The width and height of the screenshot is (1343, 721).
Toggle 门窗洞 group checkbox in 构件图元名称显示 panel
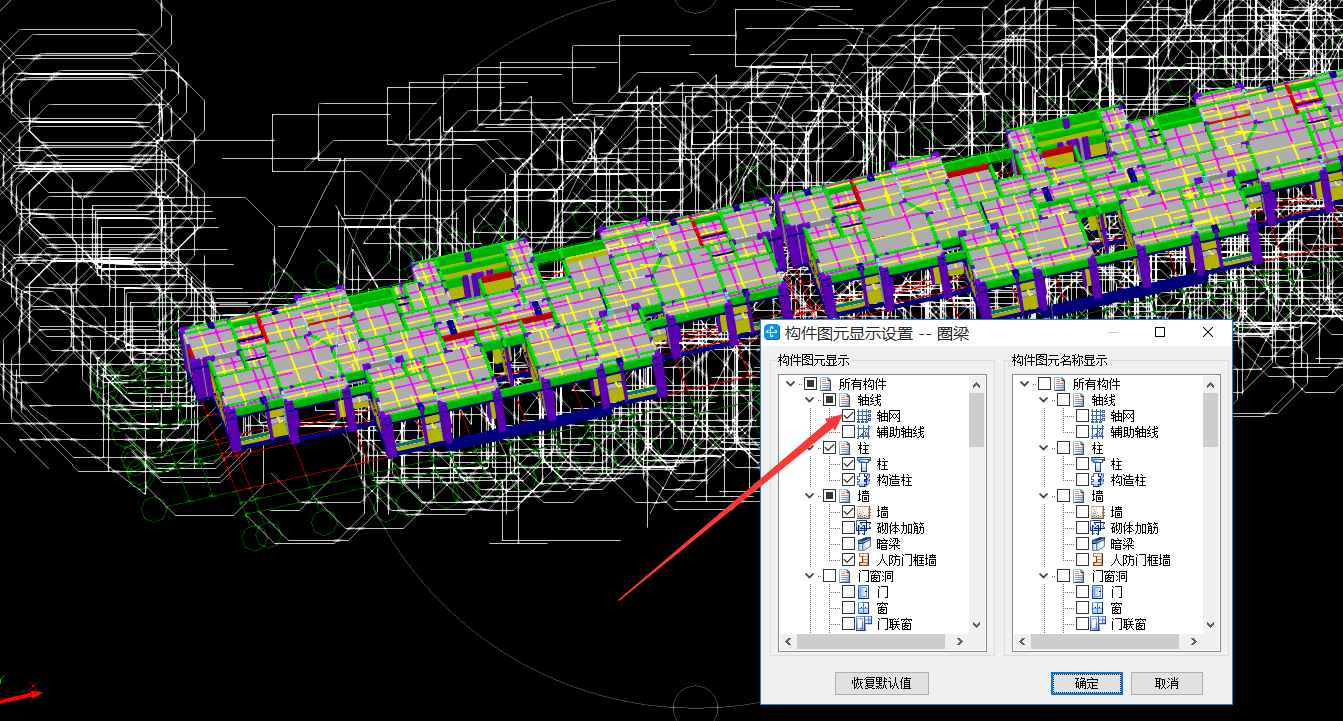(1063, 576)
